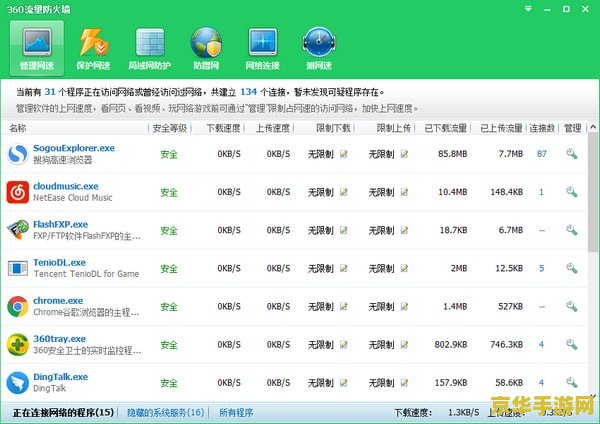Click 31 programs count in summary
600x424 pixels.
[x=50, y=92]
